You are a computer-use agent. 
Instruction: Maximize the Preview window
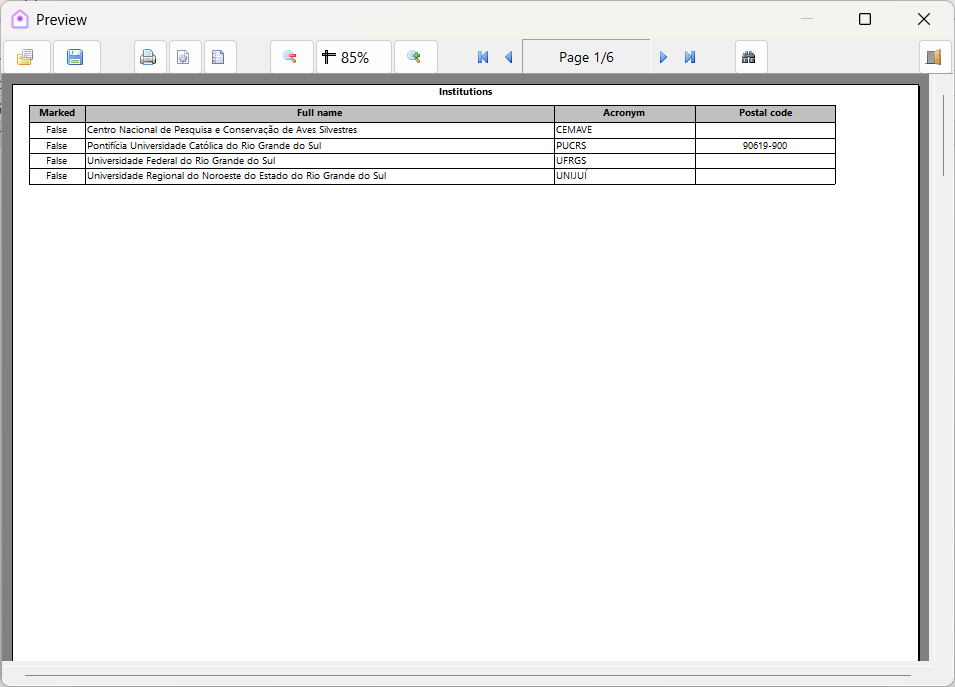(865, 19)
